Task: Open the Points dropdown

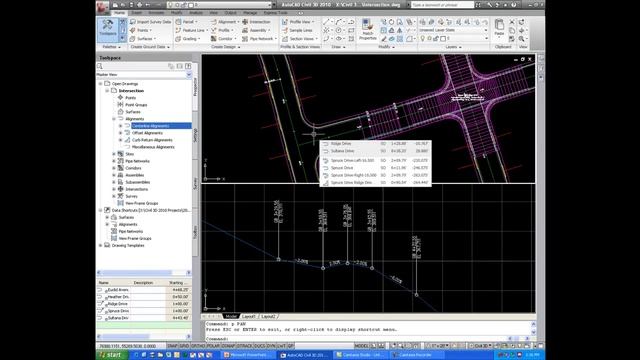Action: click(141, 30)
